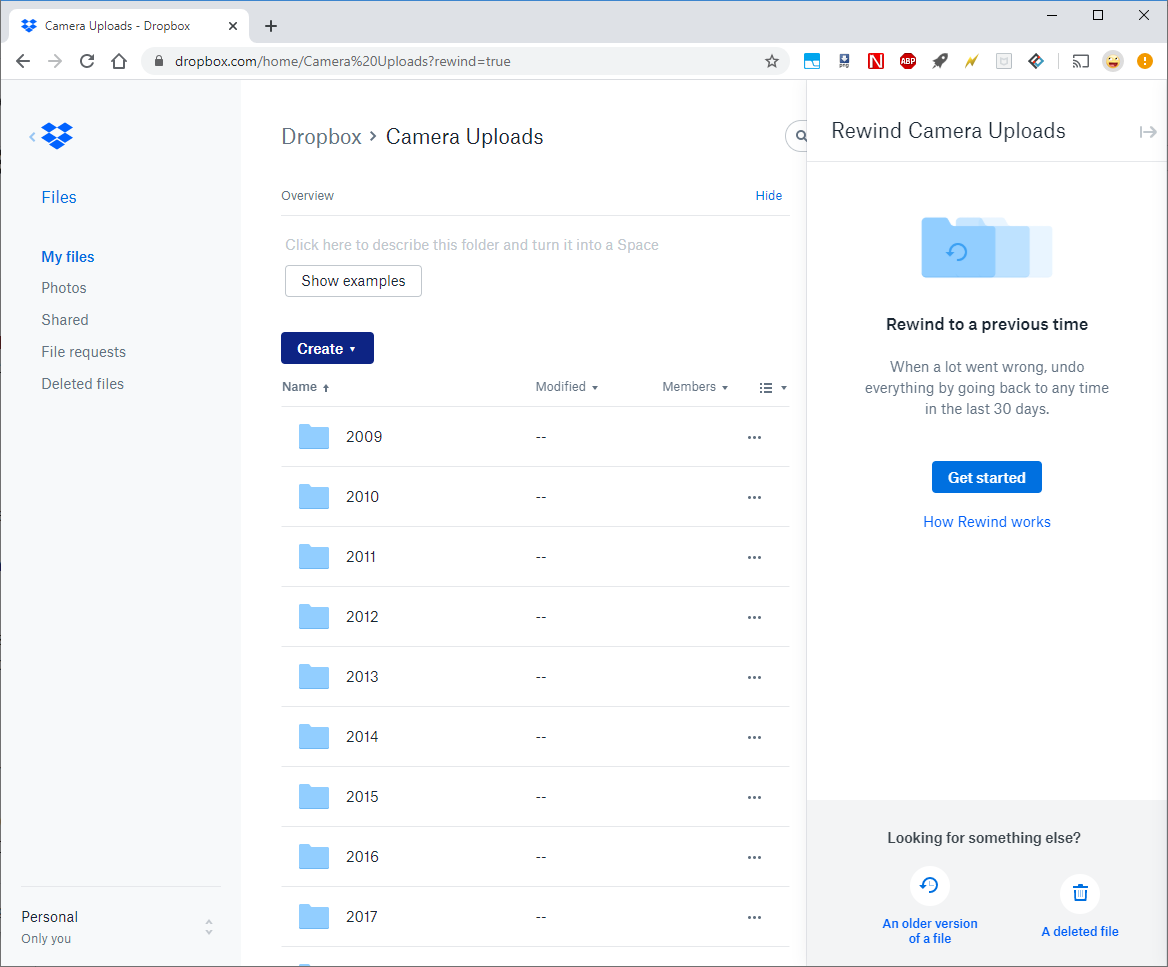1168x967 pixels.
Task: Click A deleted file link
Action: (x=1080, y=932)
